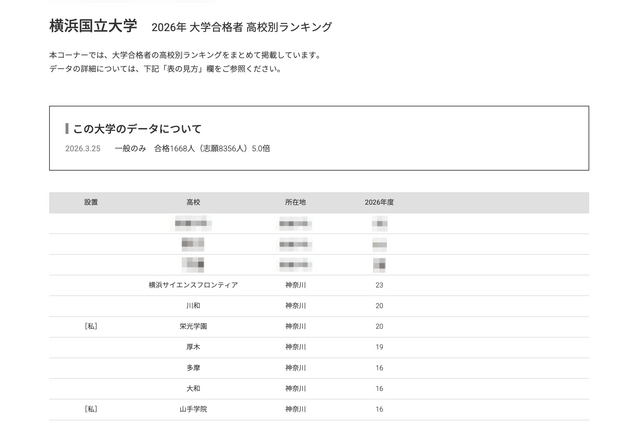Click the date 2026.3.25
Viewport: 640px width, 426px height.
tap(83, 149)
